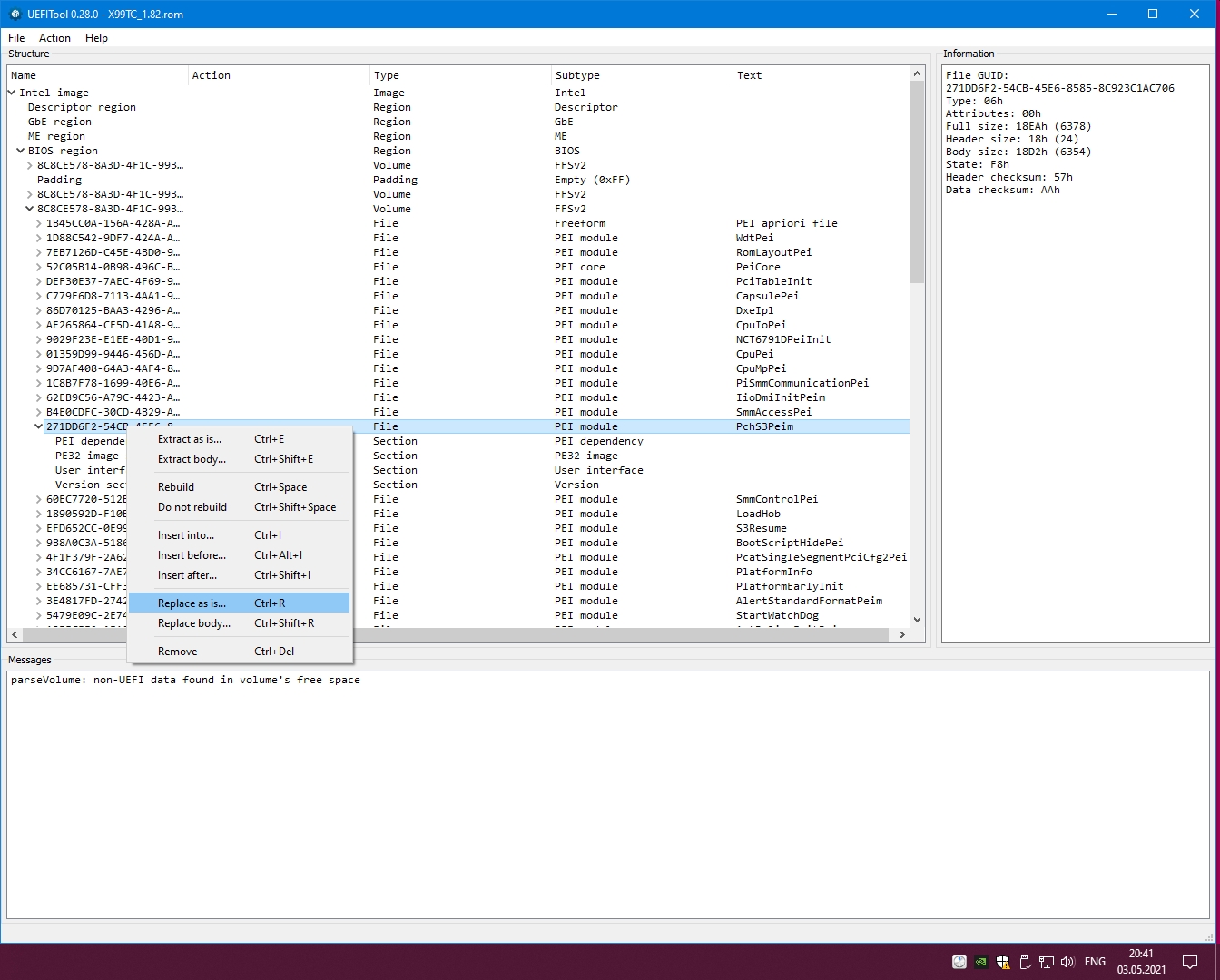The width and height of the screenshot is (1220, 980).
Task: Choose 'Extract body...' from context menu
Action: click(240, 459)
